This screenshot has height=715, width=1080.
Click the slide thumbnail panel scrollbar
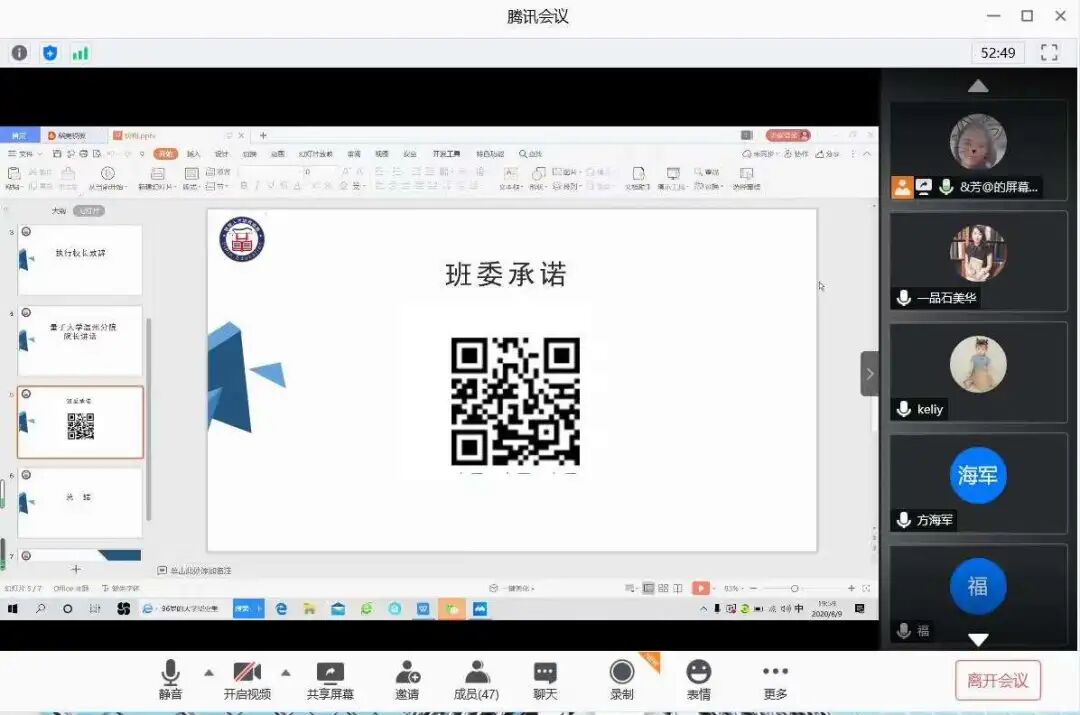coord(149,419)
